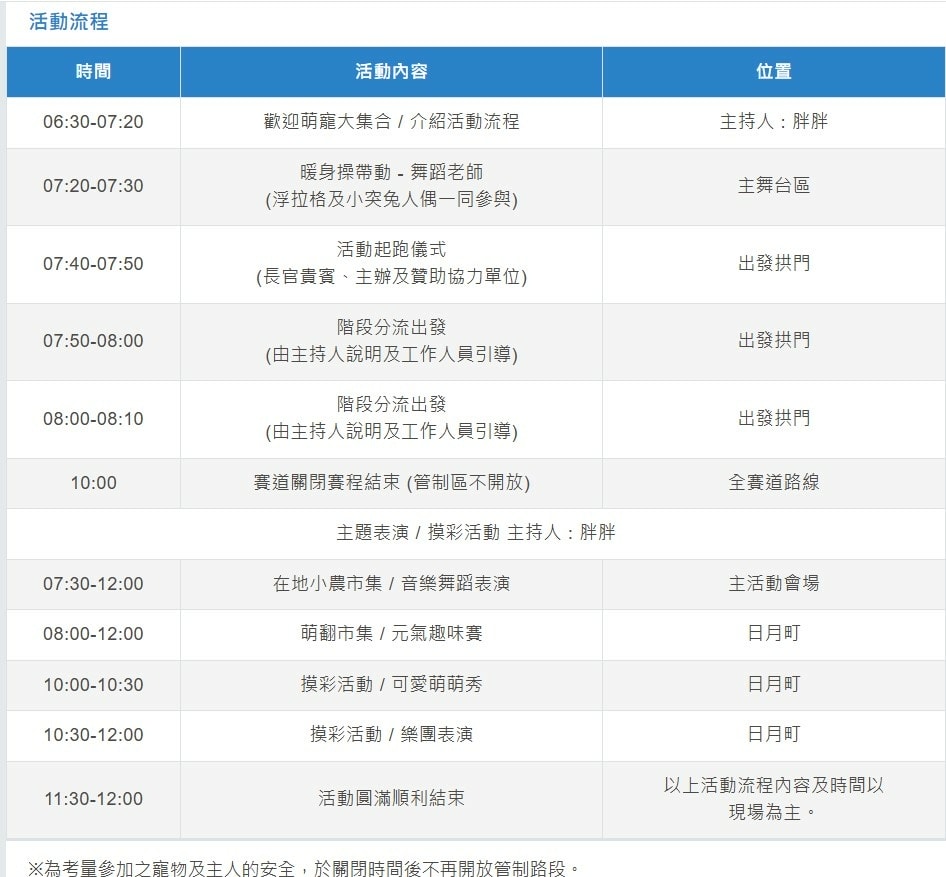The height and width of the screenshot is (877, 946).
Task: Select the 時間 column header
Action: point(93,72)
